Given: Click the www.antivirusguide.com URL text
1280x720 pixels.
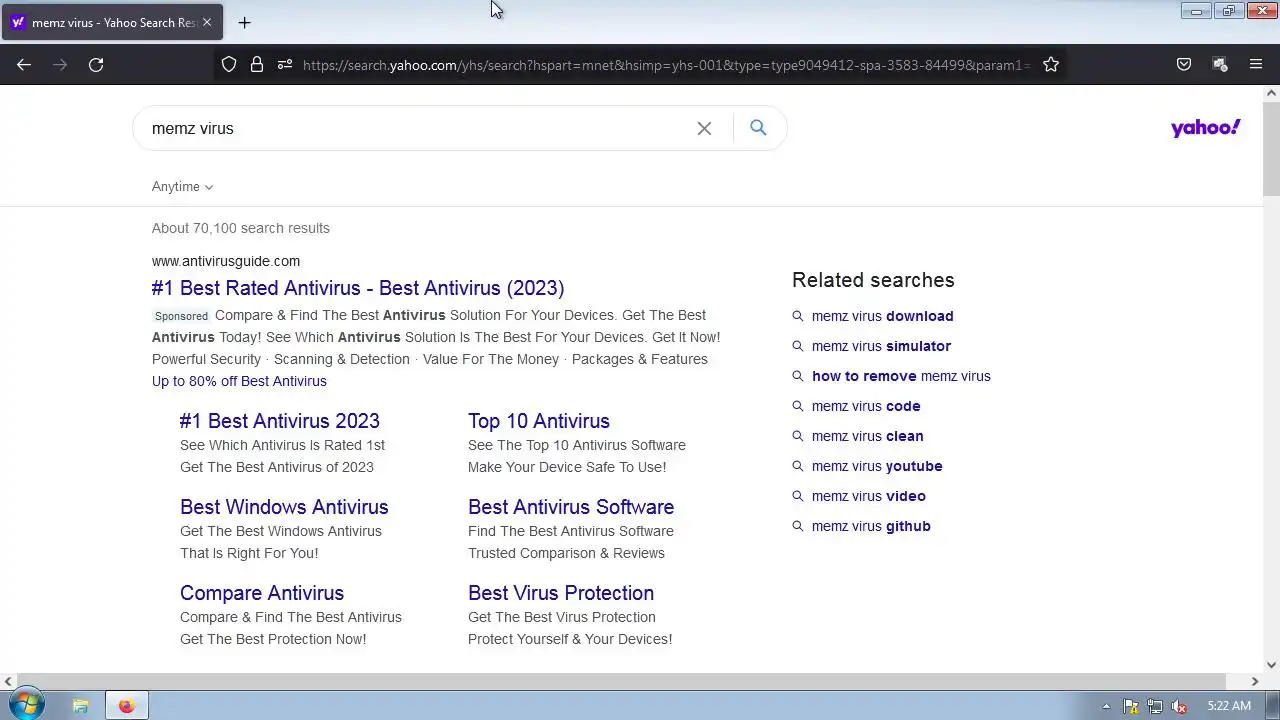Looking at the screenshot, I should point(226,261).
